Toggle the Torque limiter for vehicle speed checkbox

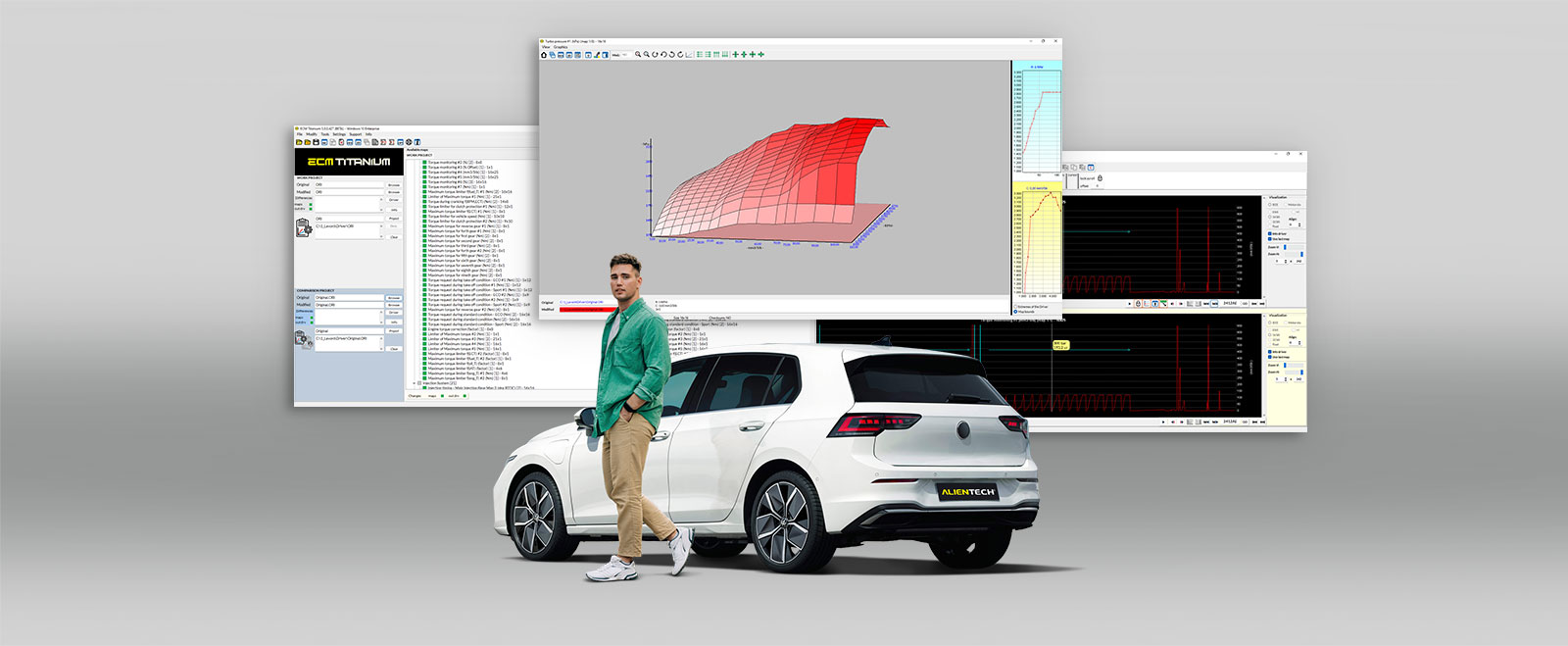[x=424, y=217]
